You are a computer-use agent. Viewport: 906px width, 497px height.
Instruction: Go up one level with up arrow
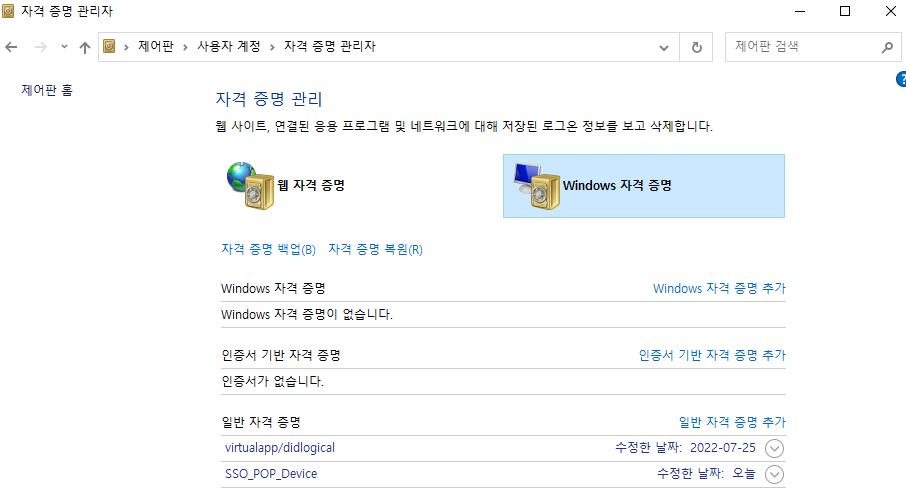click(x=85, y=47)
